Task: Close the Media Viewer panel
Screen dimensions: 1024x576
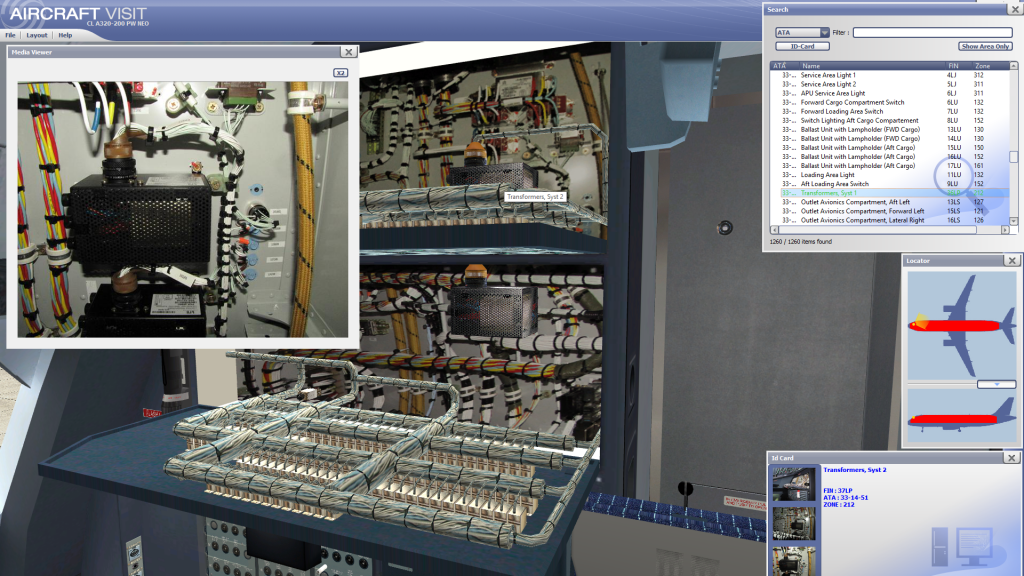Action: pyautogui.click(x=349, y=52)
